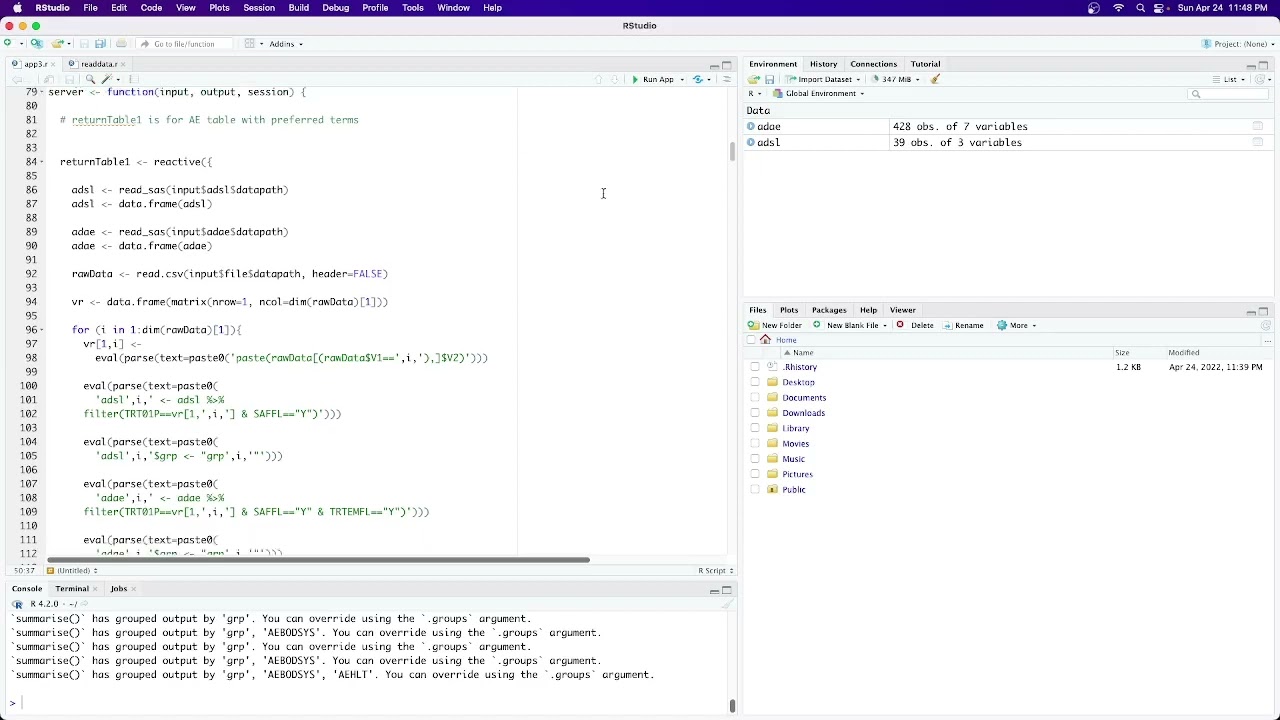The width and height of the screenshot is (1280, 720).
Task: Click the Rename button in the Files pane
Action: pyautogui.click(x=962, y=325)
